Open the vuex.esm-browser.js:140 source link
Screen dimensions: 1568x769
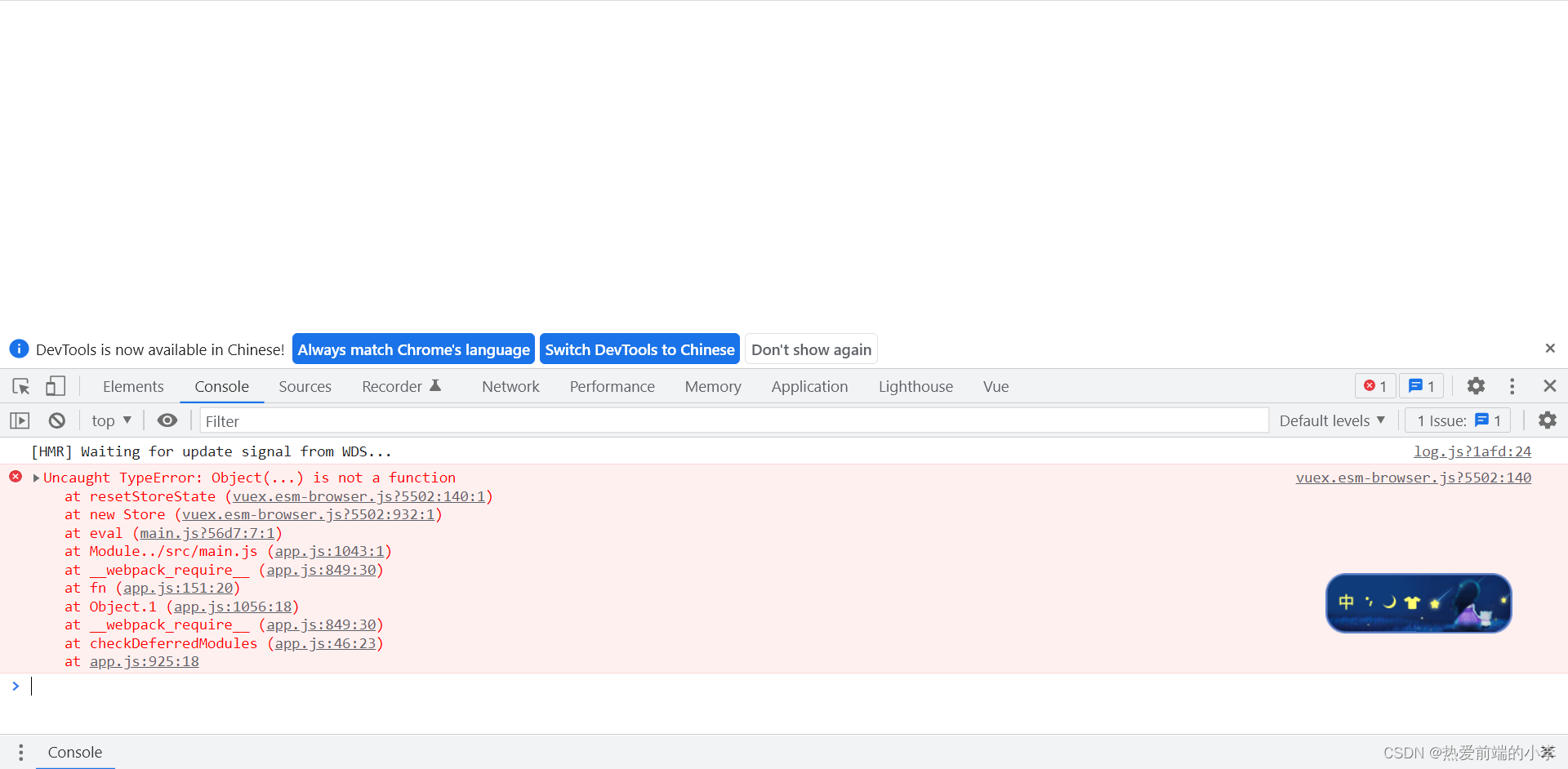1413,478
